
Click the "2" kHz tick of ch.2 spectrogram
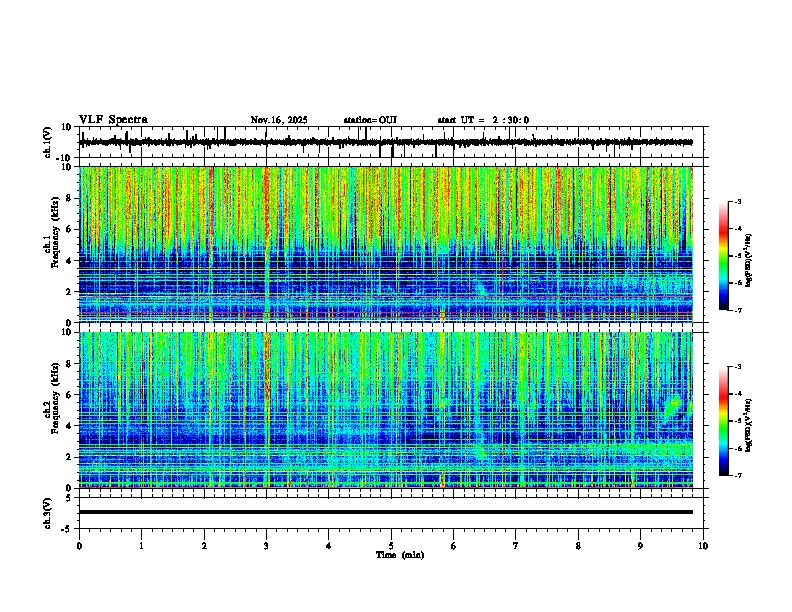pos(69,457)
